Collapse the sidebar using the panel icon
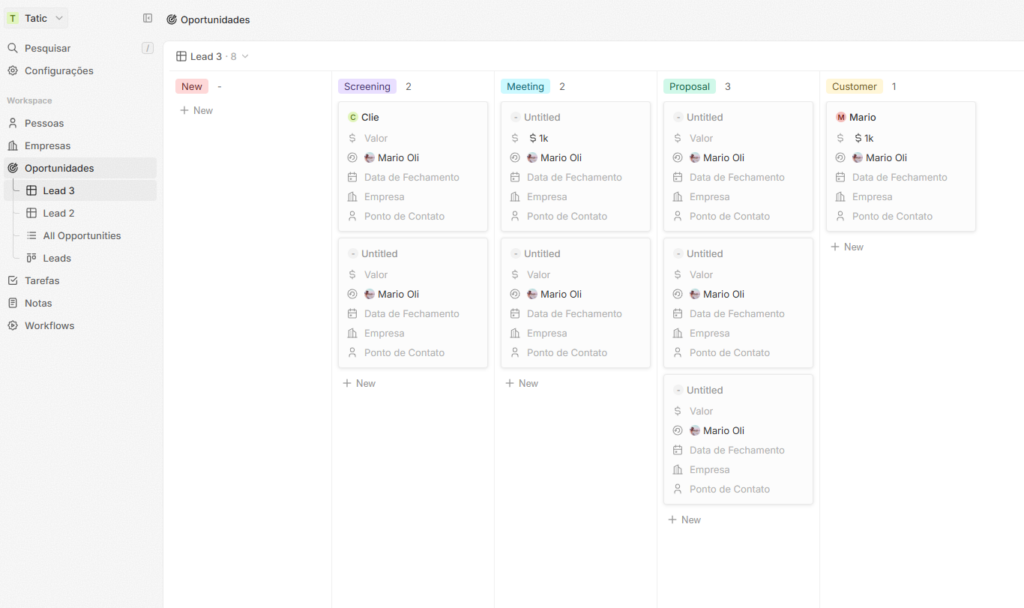Image resolution: width=1024 pixels, height=608 pixels. point(148,18)
